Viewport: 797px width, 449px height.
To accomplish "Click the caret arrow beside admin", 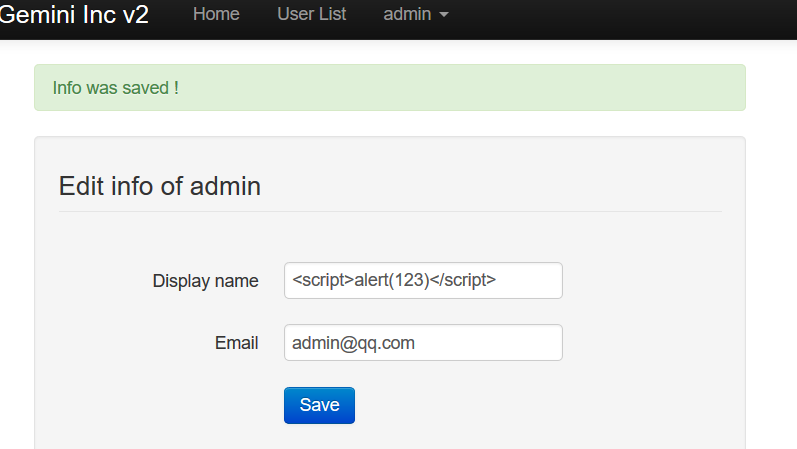I will coord(443,16).
